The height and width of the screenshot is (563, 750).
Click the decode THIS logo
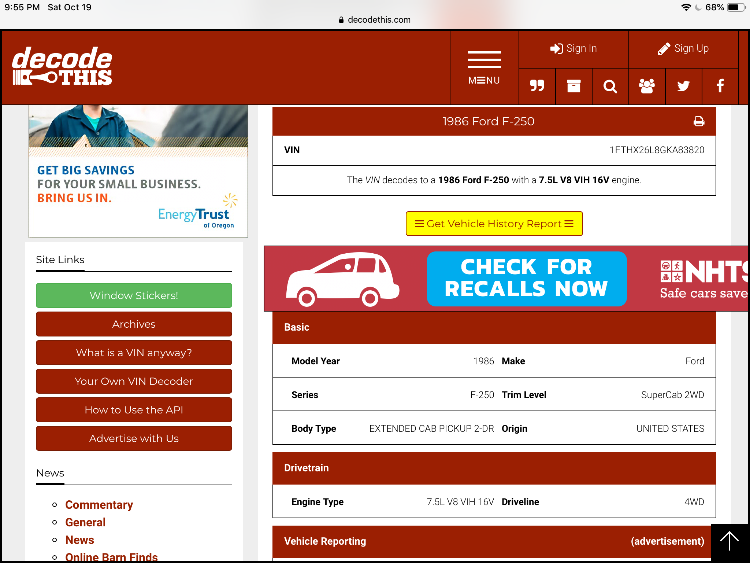(62, 66)
